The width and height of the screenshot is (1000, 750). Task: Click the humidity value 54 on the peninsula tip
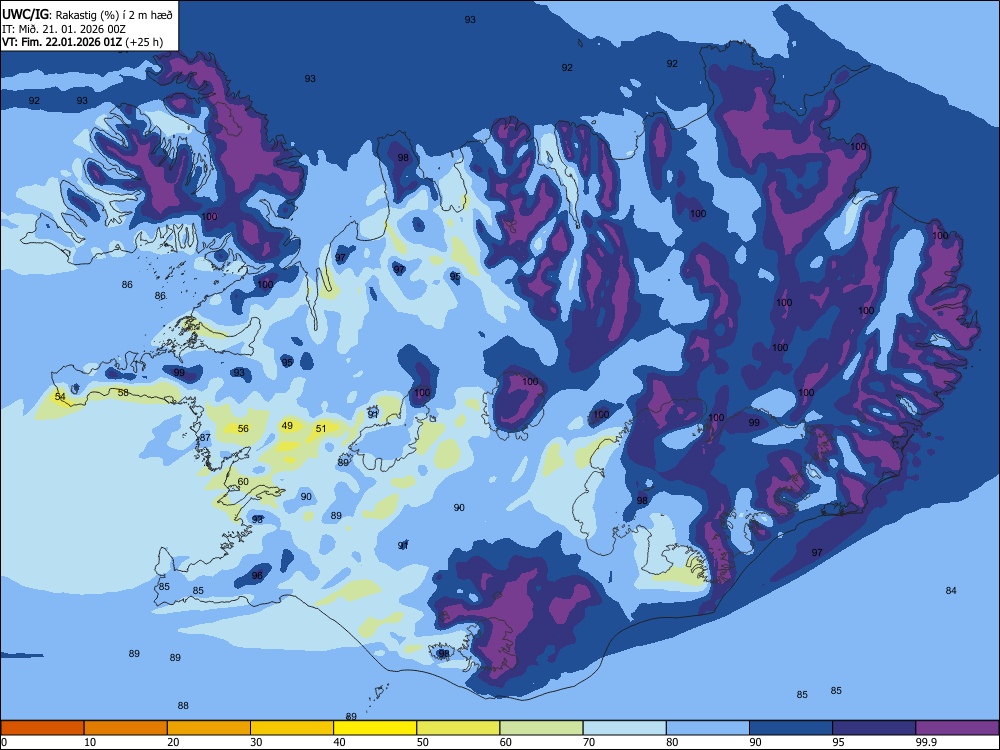[60, 397]
